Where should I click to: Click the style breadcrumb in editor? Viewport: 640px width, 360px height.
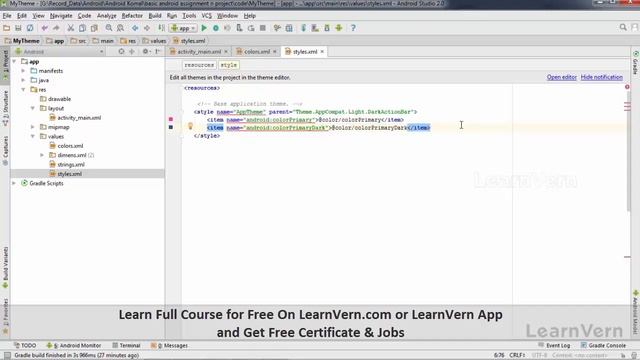click(229, 65)
